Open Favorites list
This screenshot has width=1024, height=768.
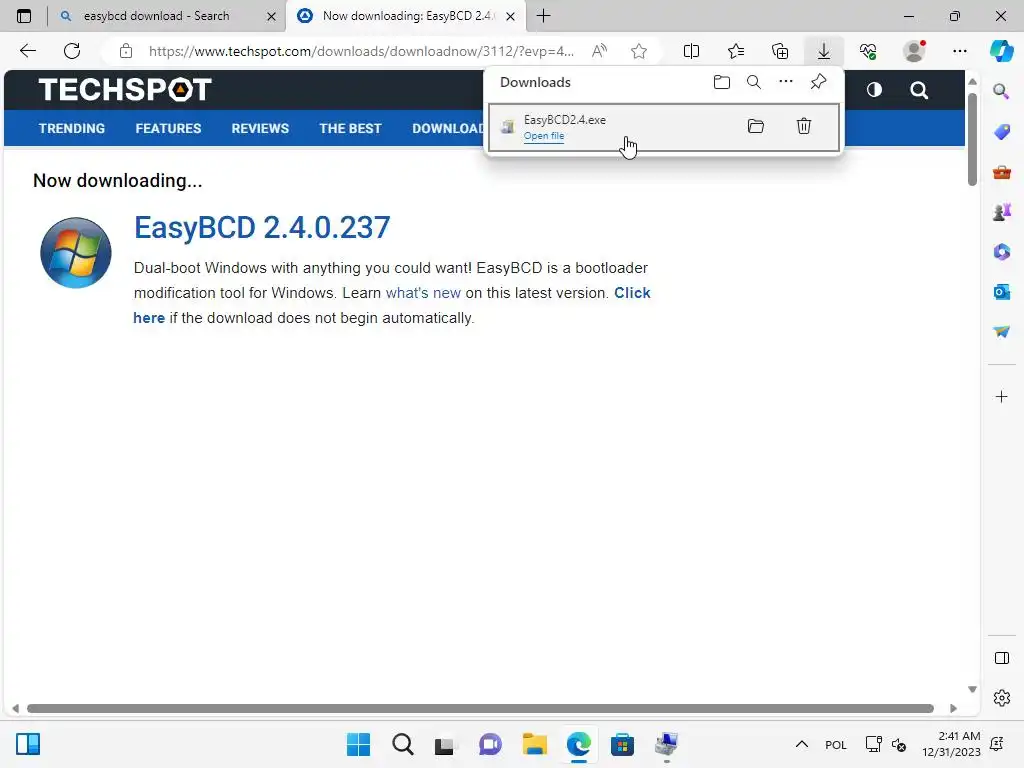[736, 51]
